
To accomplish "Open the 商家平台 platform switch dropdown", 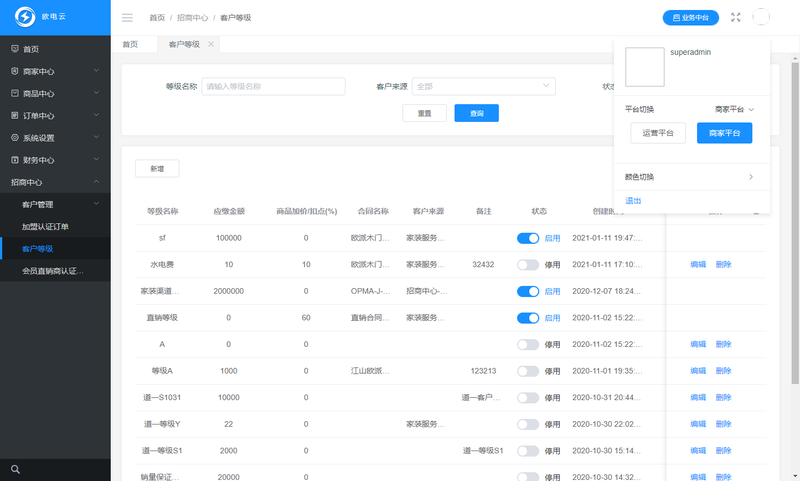I will (x=734, y=109).
